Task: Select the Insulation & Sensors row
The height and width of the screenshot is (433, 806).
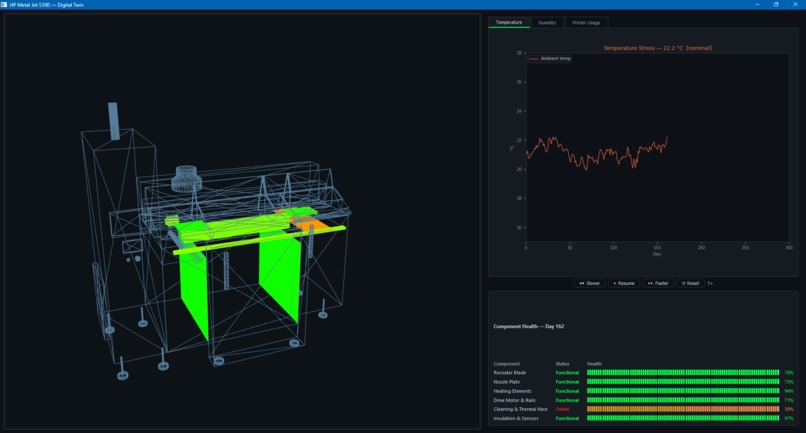Action: click(643, 419)
